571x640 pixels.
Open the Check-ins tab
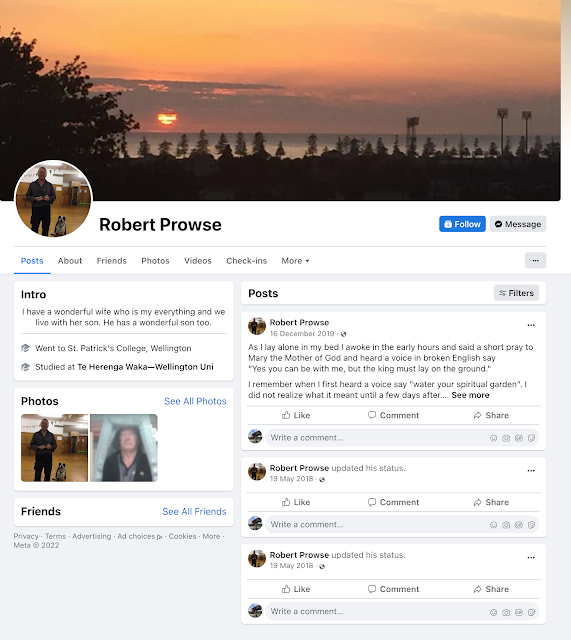click(x=247, y=261)
